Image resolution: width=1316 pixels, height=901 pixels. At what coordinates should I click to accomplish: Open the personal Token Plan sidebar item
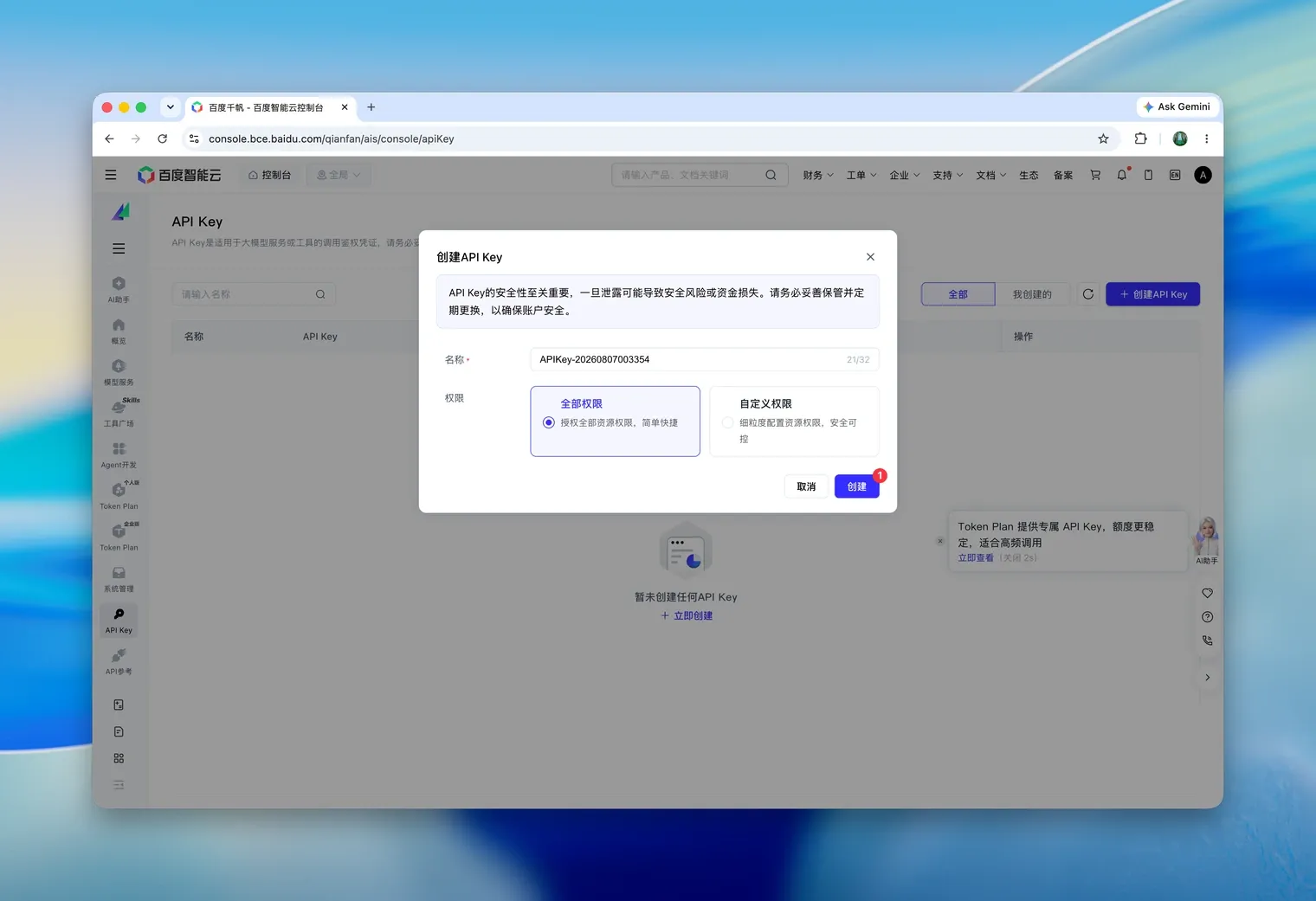click(119, 497)
